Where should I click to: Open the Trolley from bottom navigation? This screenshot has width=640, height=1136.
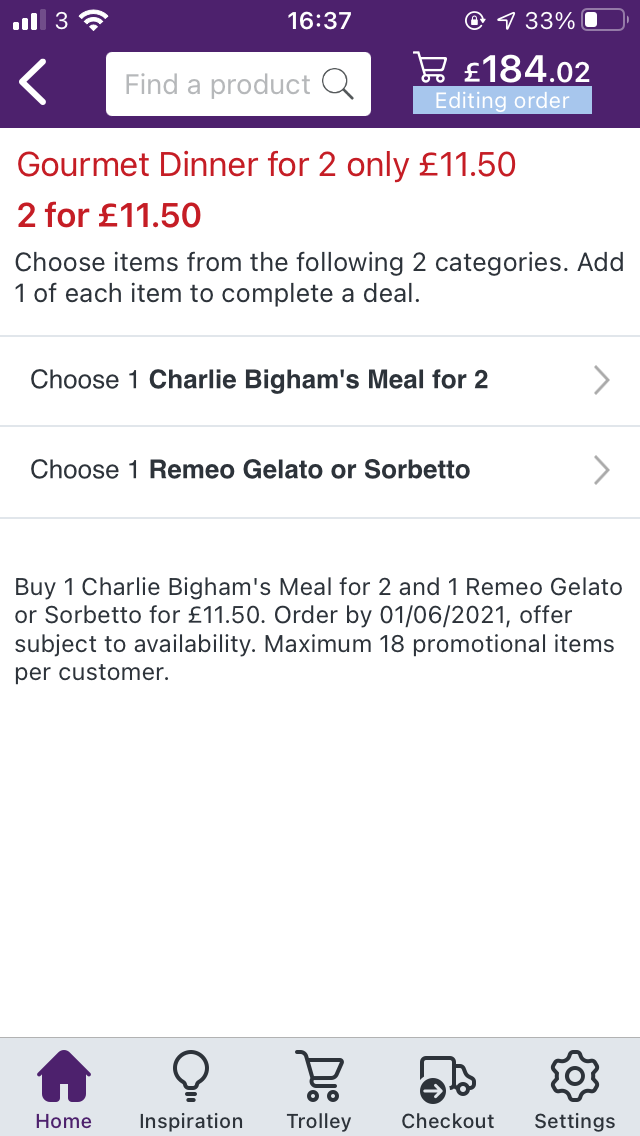[319, 1085]
